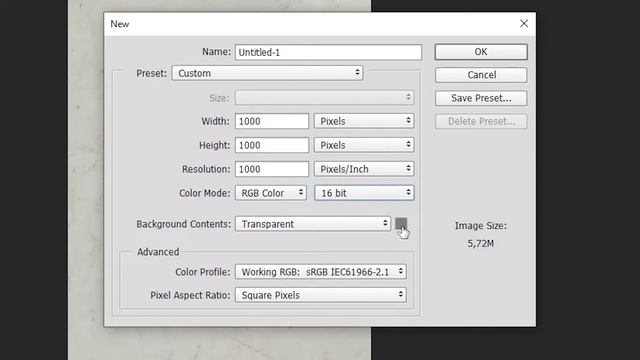Click Save Preset button
This screenshot has height=360, width=640.
point(481,98)
